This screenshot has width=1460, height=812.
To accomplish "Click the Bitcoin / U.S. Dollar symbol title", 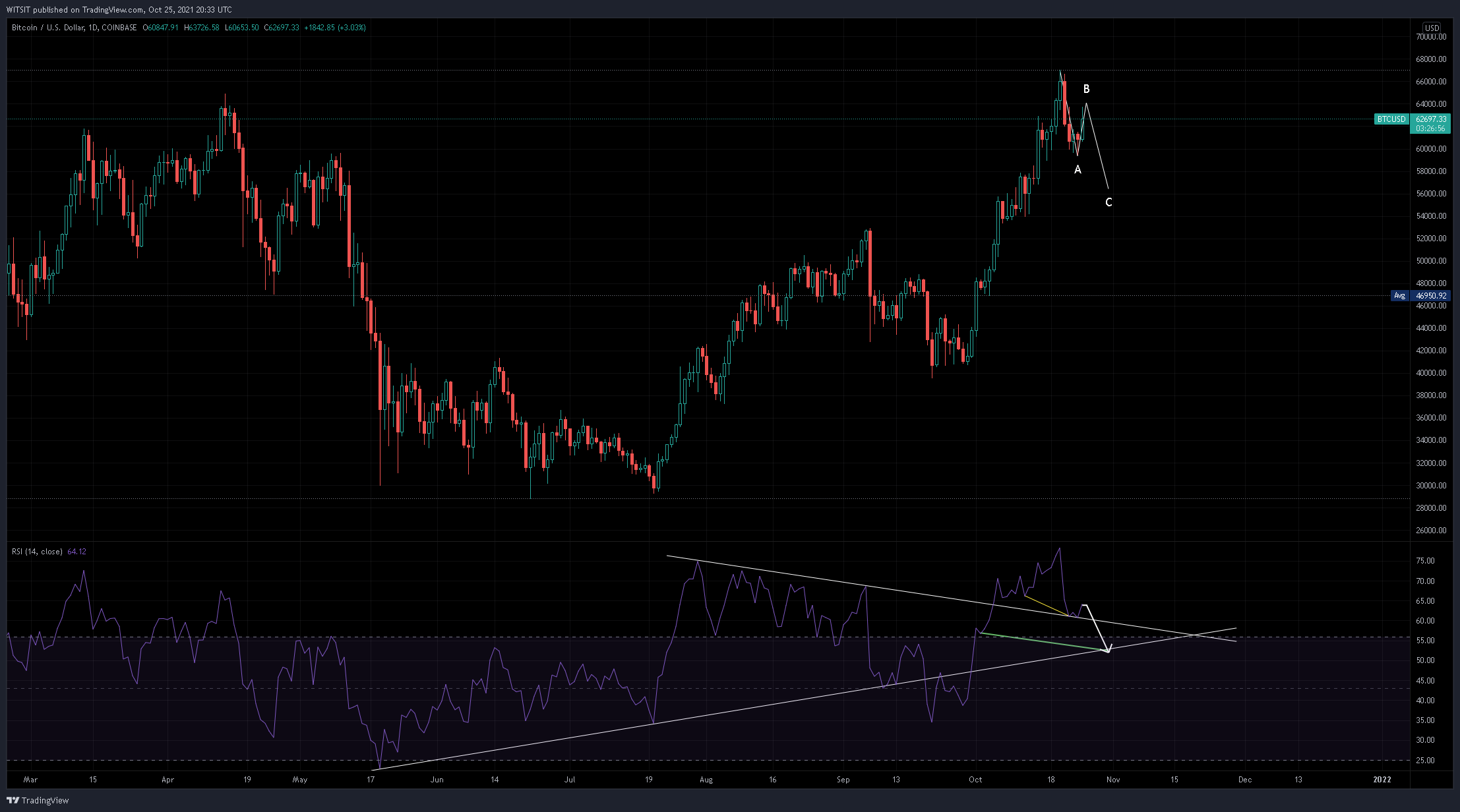I will click(x=48, y=28).
